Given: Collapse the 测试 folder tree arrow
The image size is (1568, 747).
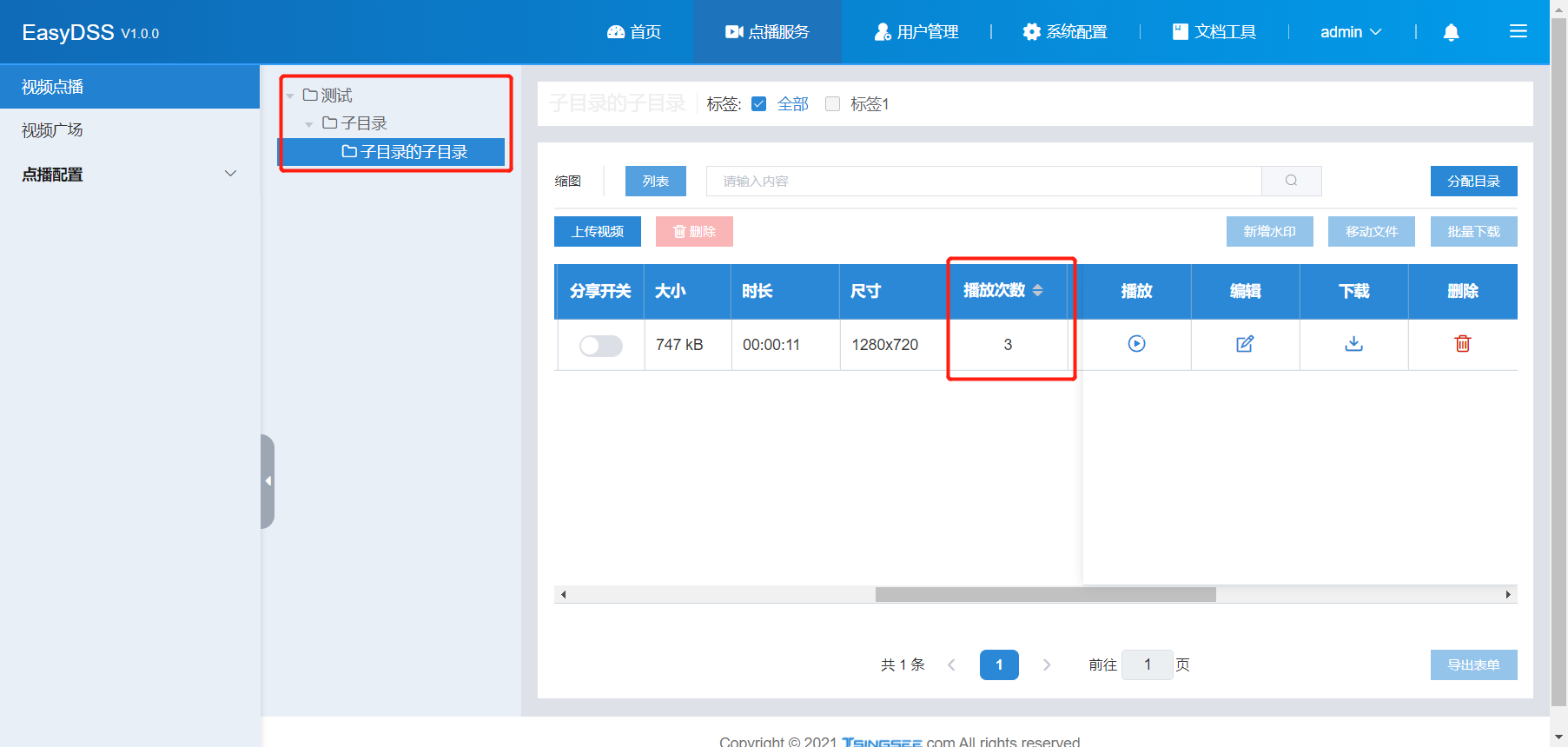Looking at the screenshot, I should 290,96.
